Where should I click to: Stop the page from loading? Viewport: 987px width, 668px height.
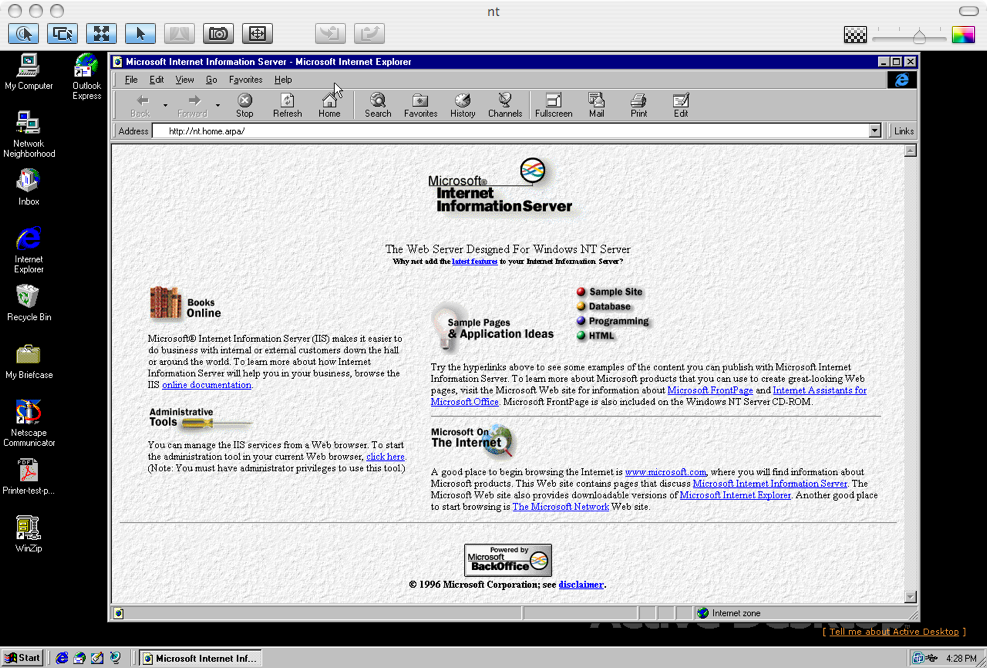tap(244, 105)
